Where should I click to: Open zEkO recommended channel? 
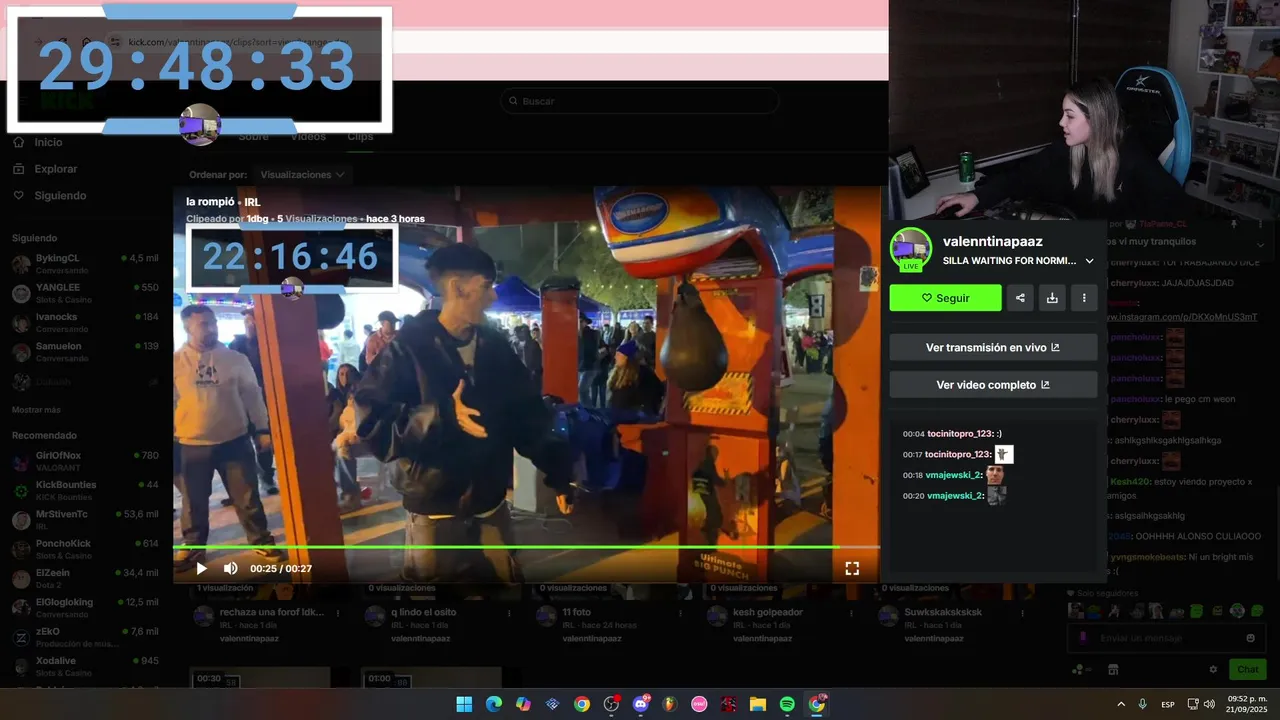(x=86, y=637)
